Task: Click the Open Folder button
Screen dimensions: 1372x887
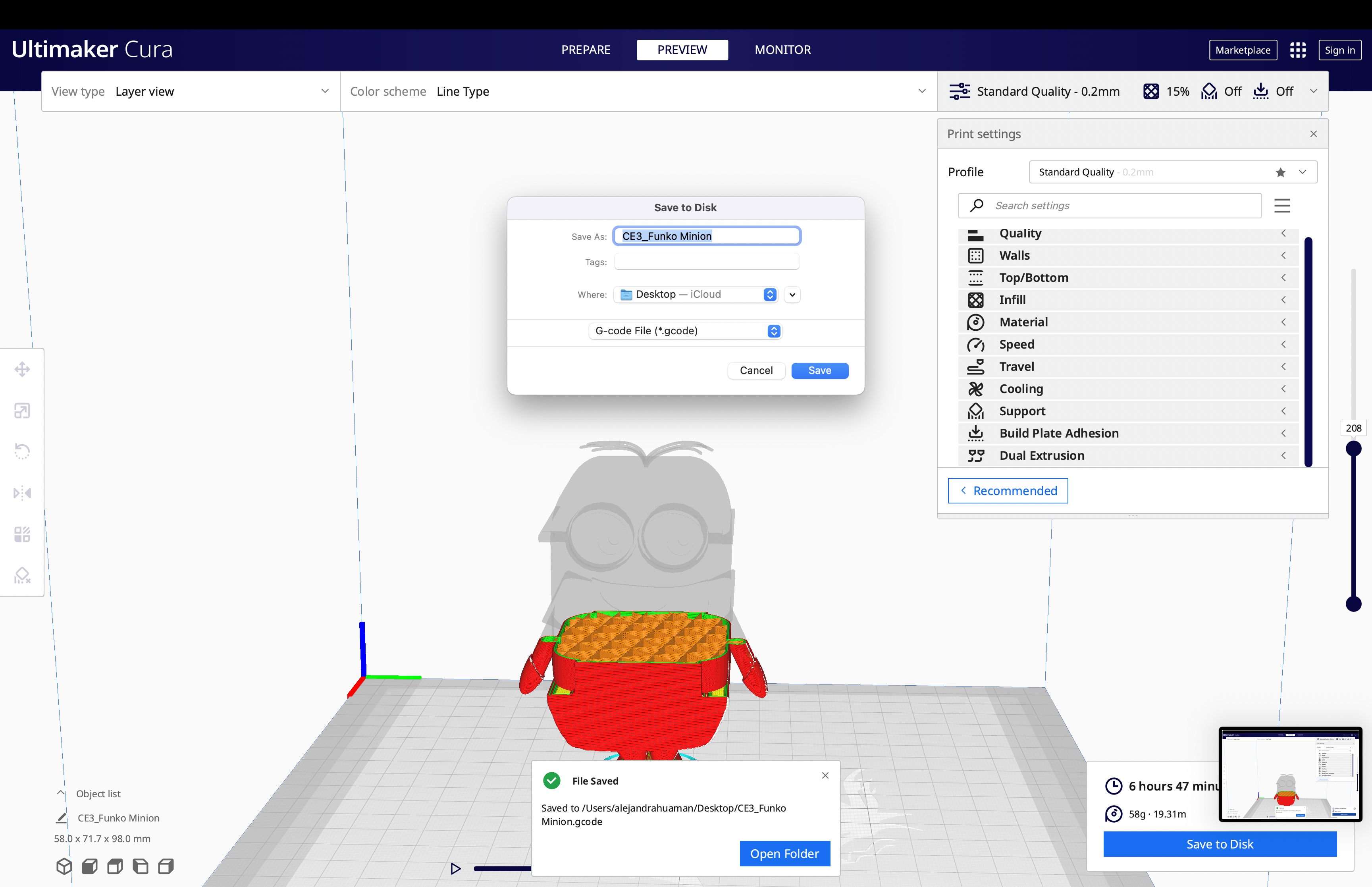Action: 784,854
